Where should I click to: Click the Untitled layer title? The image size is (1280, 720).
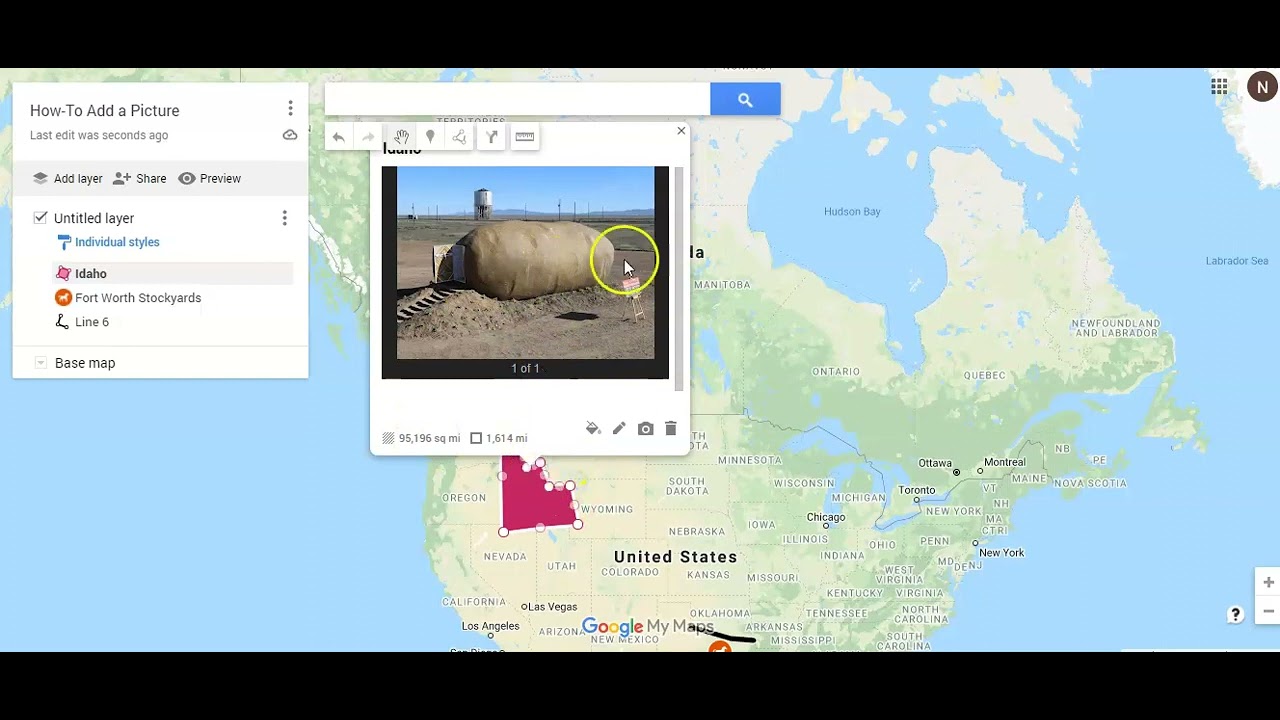click(x=94, y=218)
